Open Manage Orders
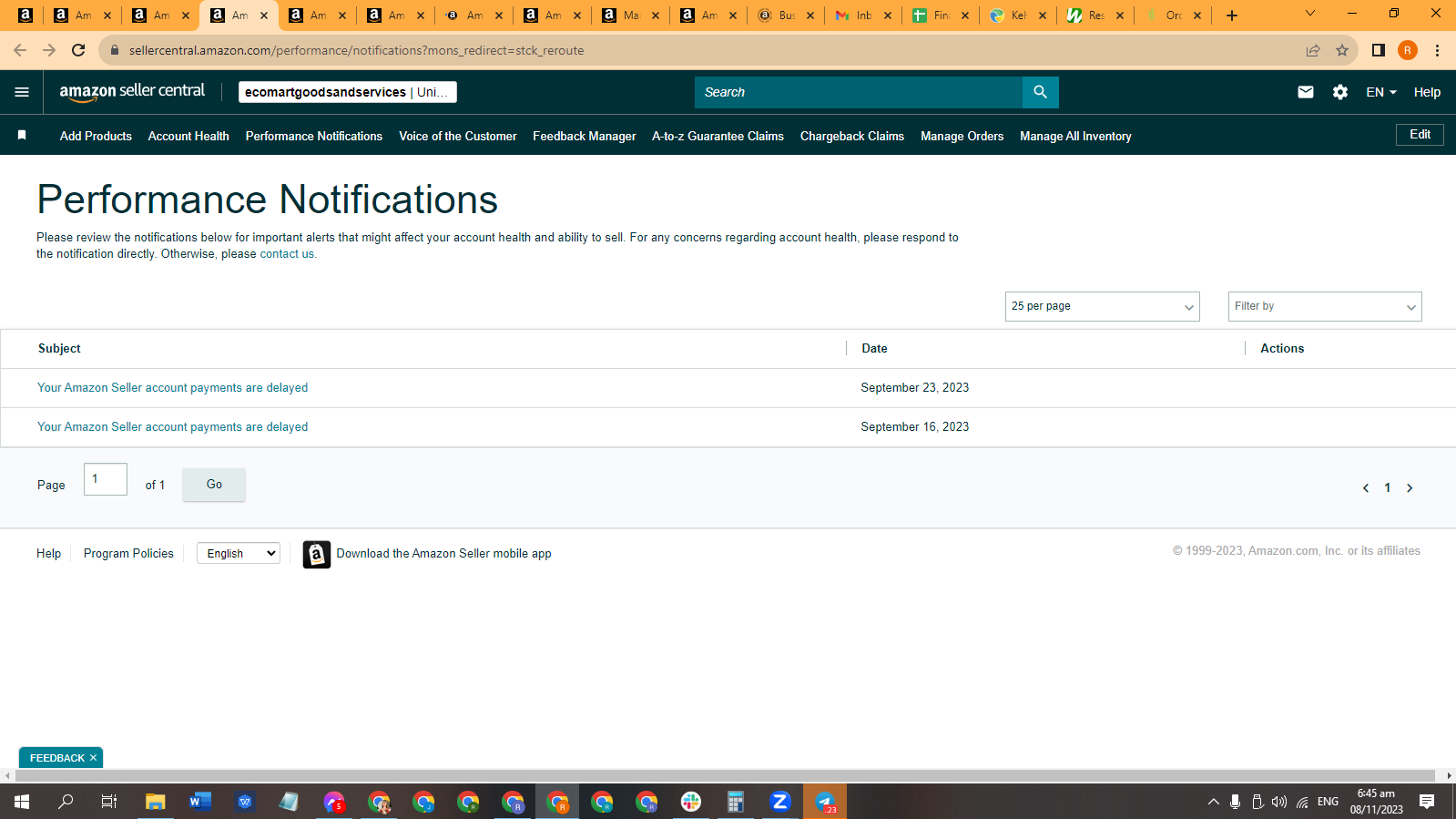 pos(962,136)
